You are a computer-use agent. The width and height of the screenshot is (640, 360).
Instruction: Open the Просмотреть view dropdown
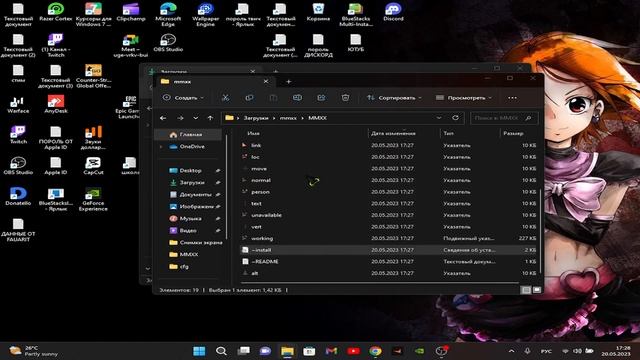pyautogui.click(x=464, y=98)
